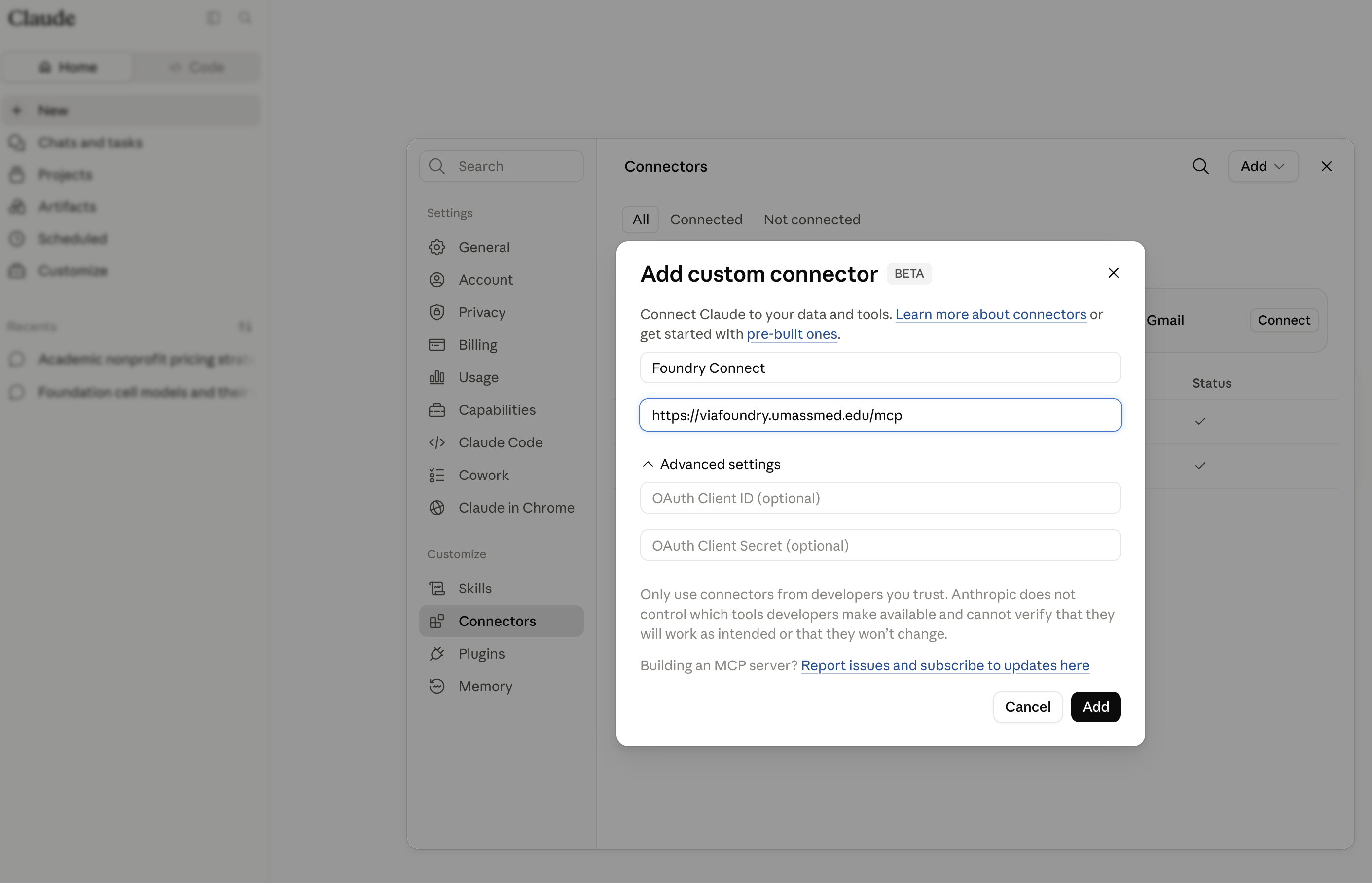Viewport: 1372px width, 883px height.
Task: Open the Add dropdown in Connectors header
Action: [x=1263, y=166]
